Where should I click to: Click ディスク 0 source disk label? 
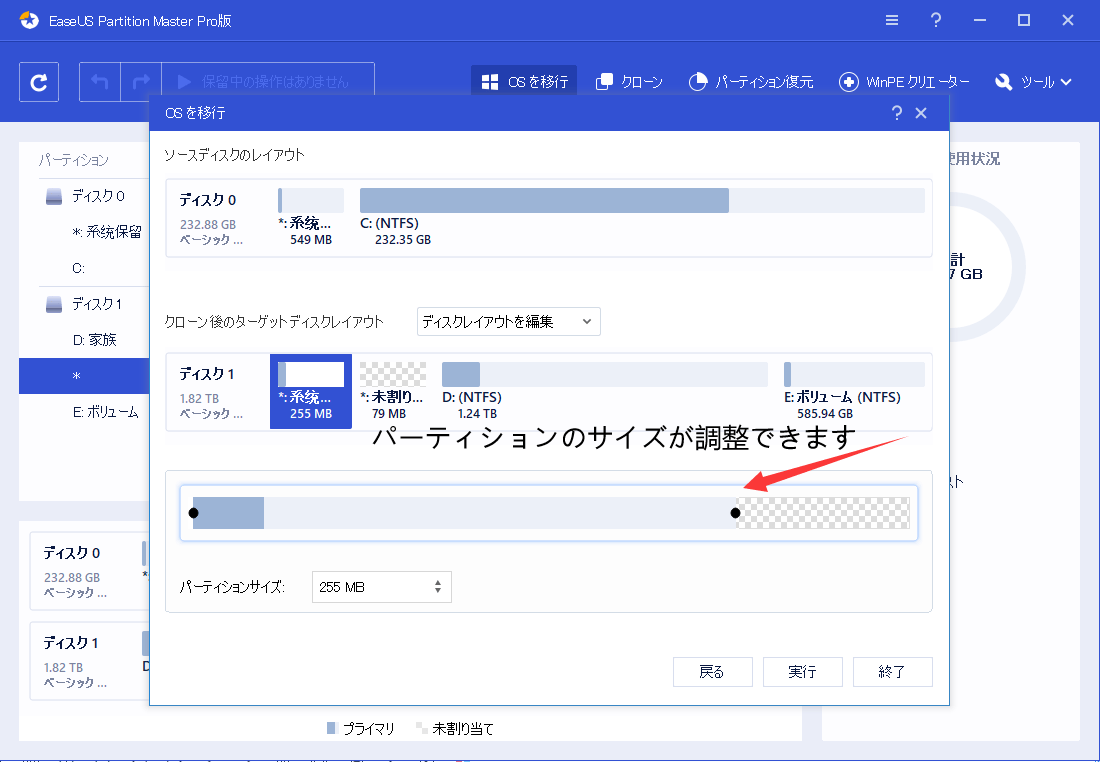pyautogui.click(x=208, y=200)
